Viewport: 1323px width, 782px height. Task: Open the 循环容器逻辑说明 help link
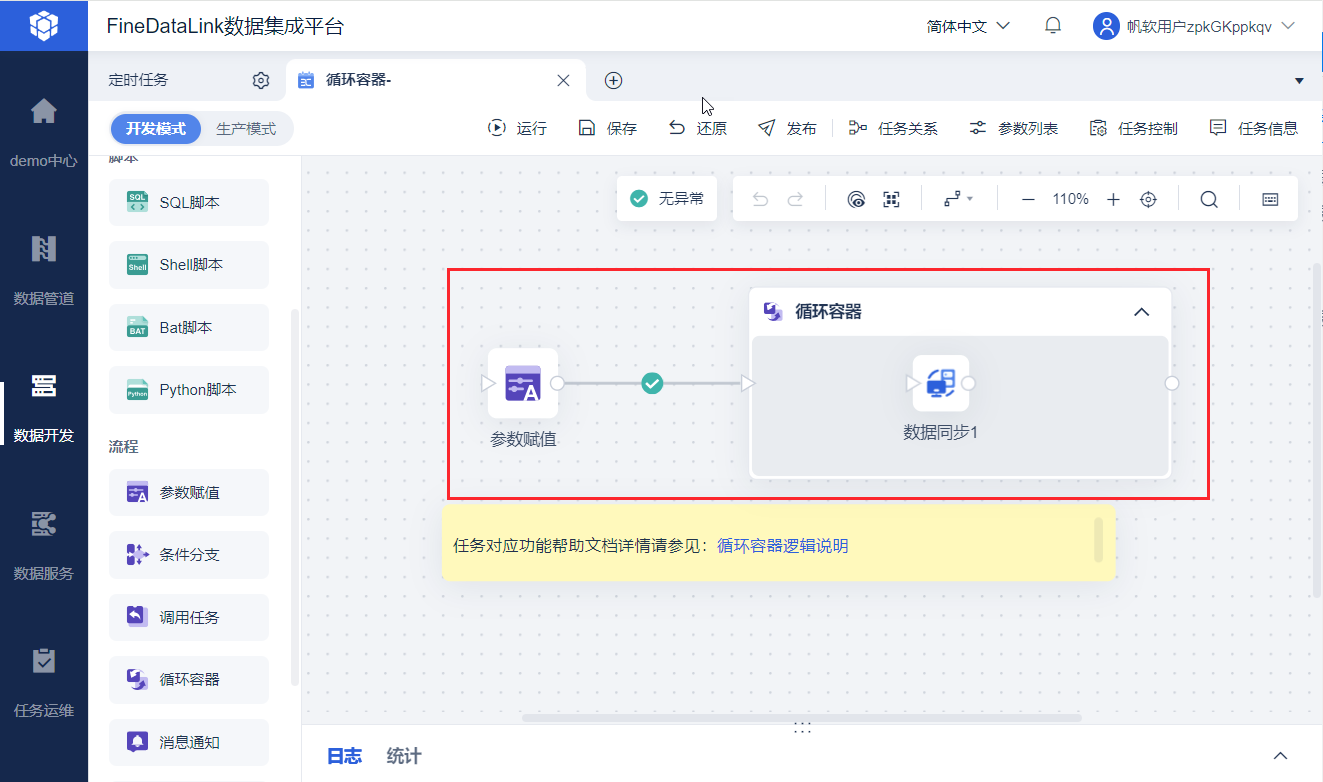coord(783,546)
